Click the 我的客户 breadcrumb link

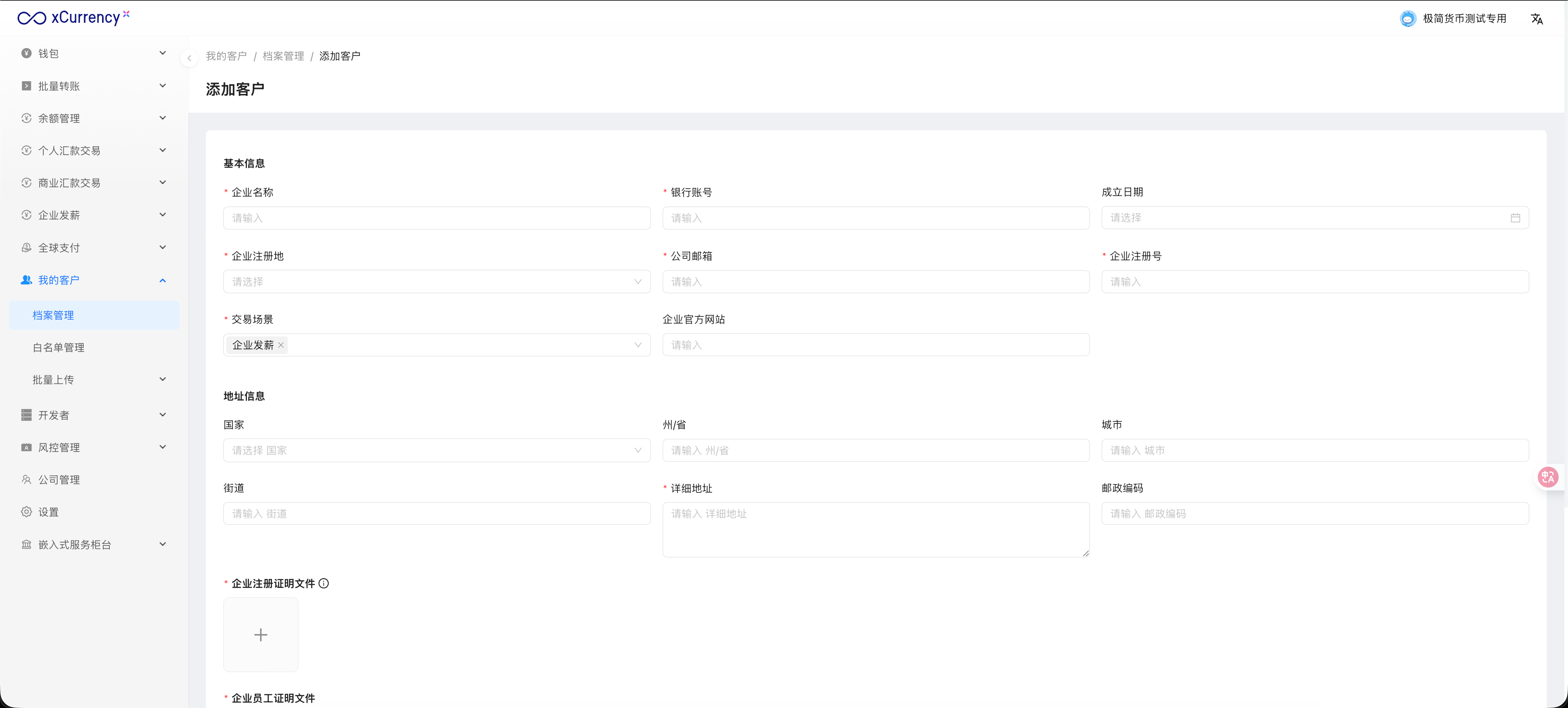[226, 56]
